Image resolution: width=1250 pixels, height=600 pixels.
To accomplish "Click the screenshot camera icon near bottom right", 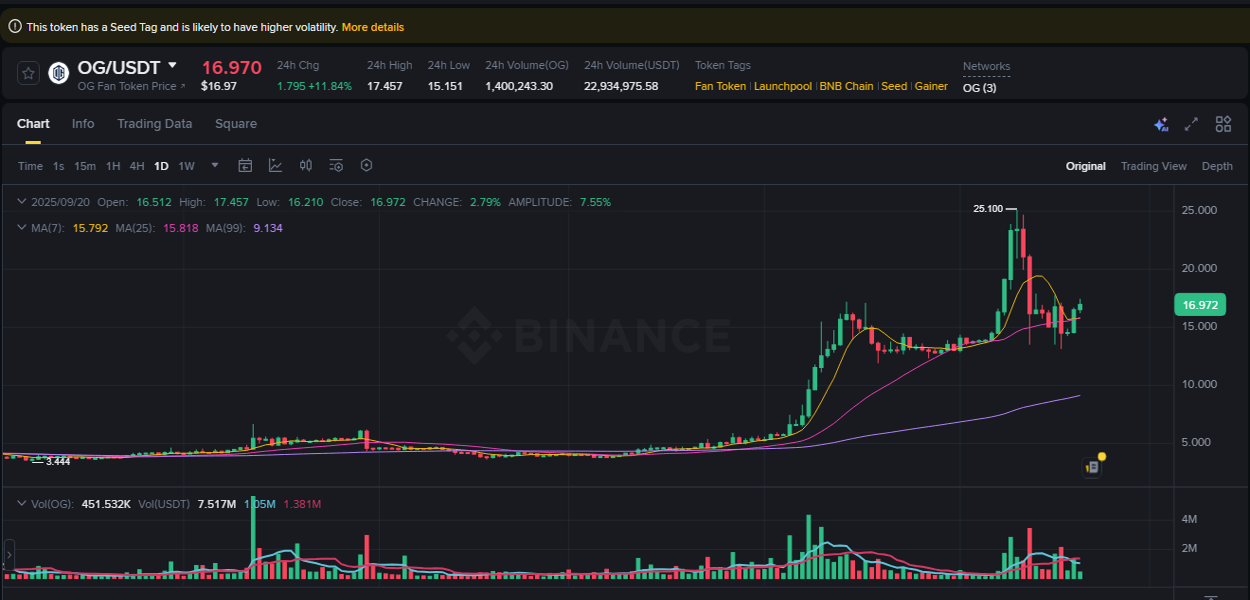I will click(x=1091, y=466).
